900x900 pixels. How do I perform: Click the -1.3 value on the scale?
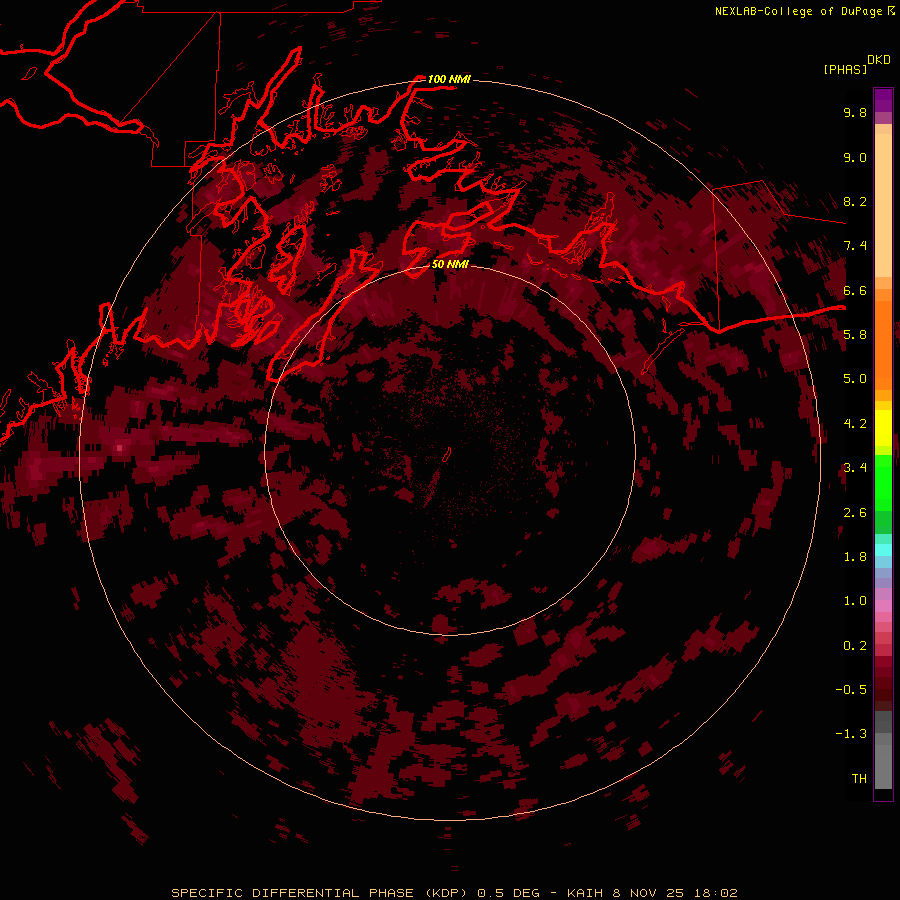(x=851, y=734)
